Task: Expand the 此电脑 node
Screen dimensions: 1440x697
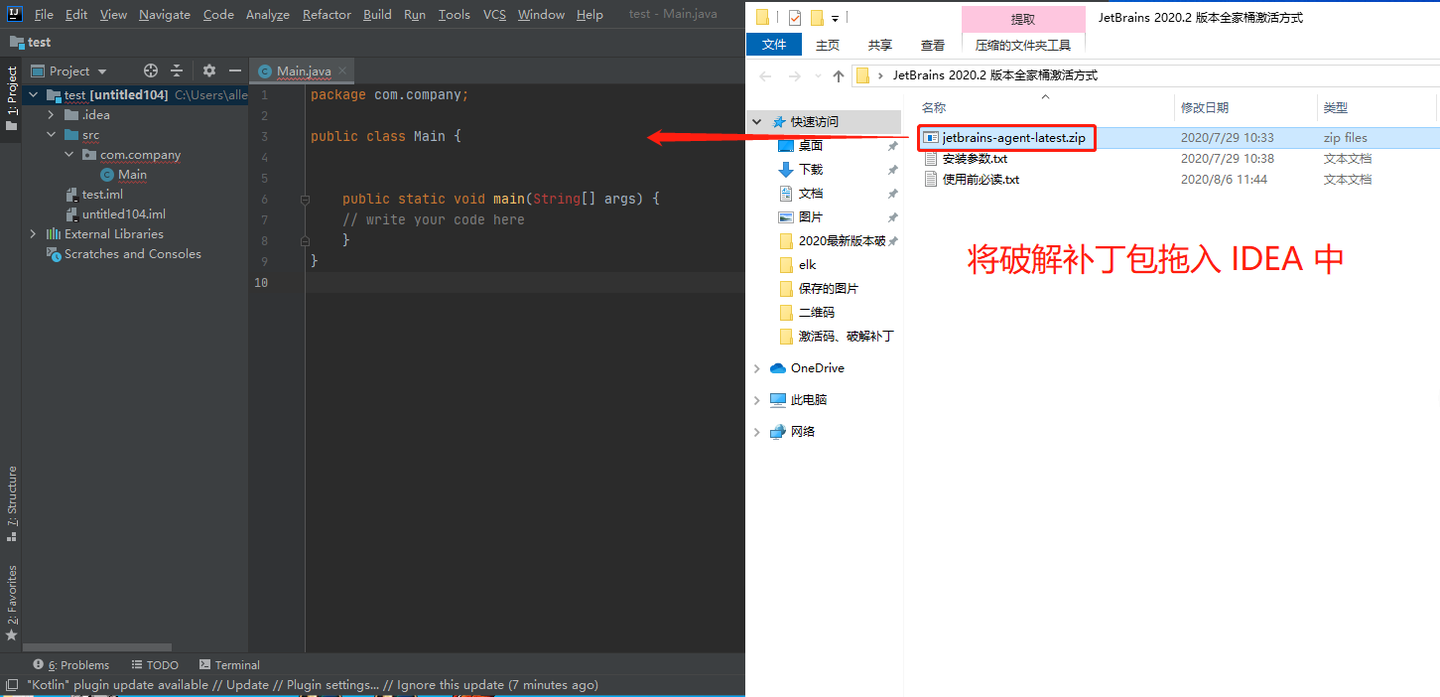Action: pos(757,400)
